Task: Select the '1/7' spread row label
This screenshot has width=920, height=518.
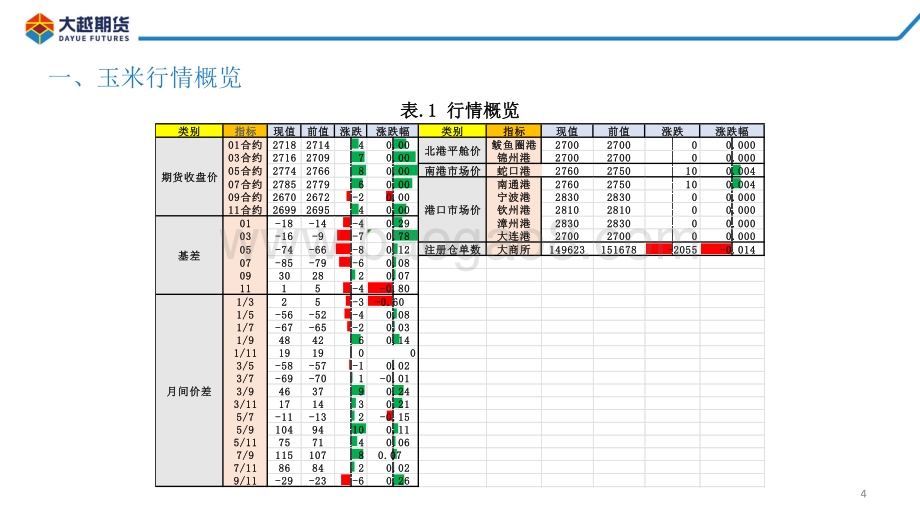Action: [245, 327]
